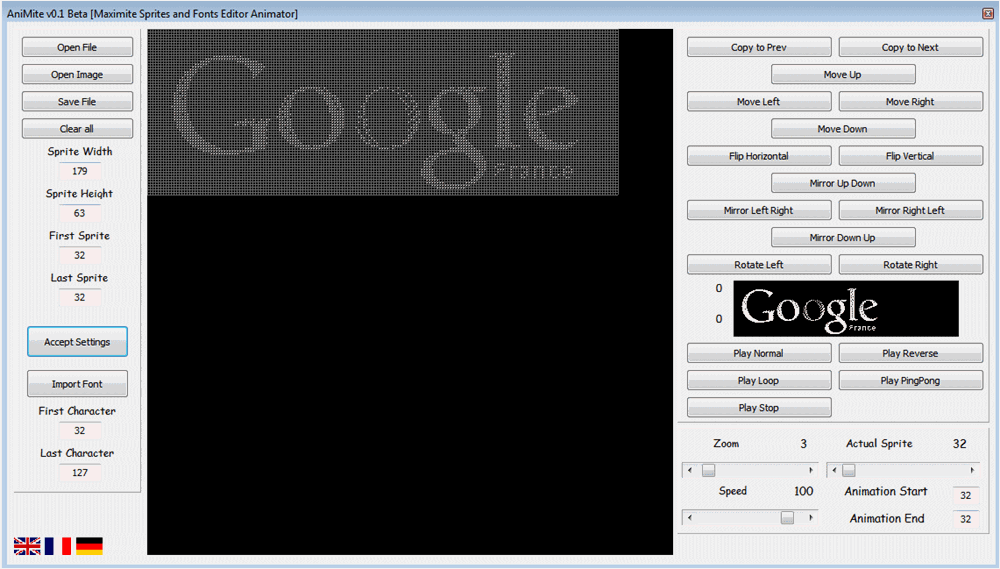Flip the sprite horizontally

coord(759,157)
